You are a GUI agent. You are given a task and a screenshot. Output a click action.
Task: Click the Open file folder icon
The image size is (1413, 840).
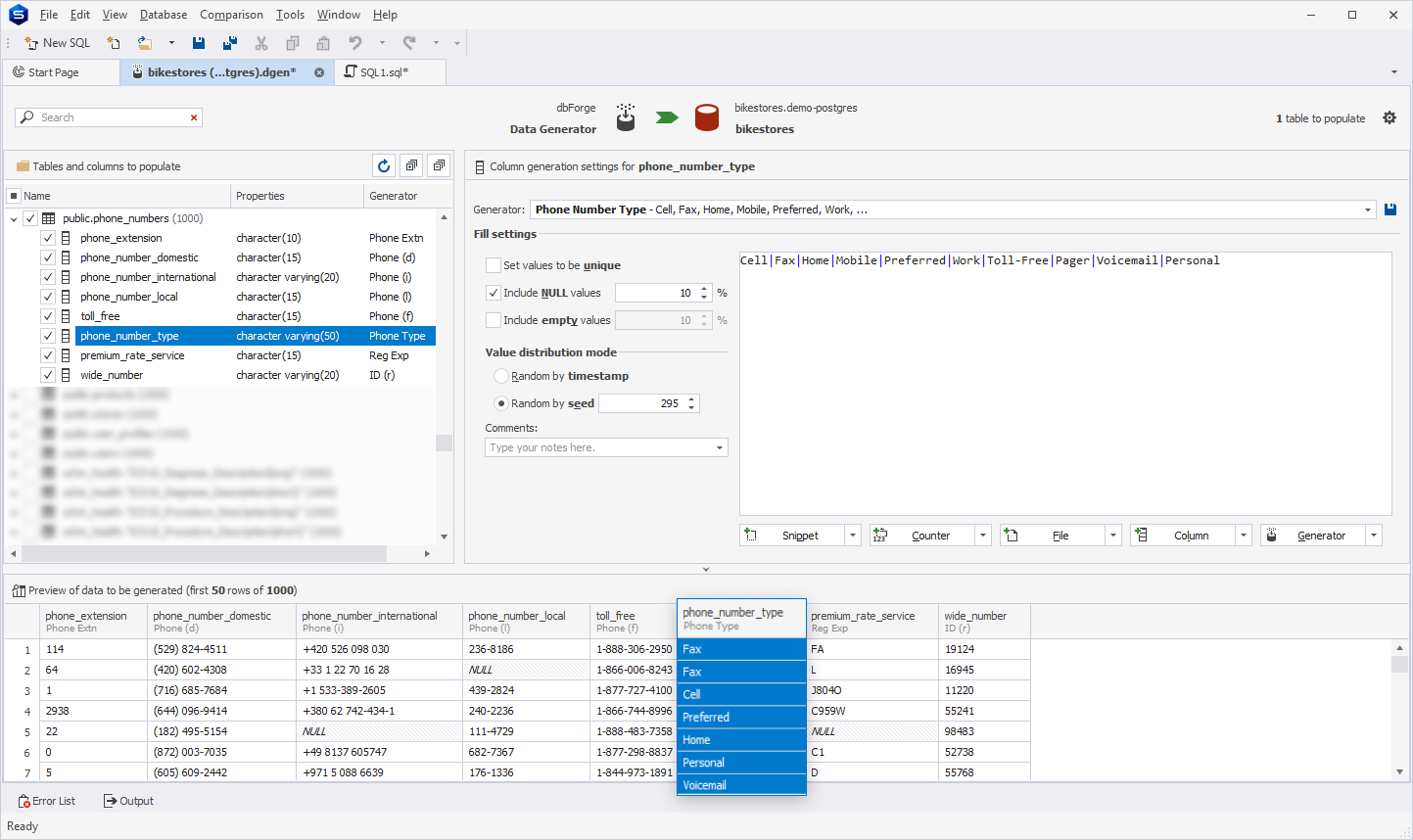click(x=145, y=43)
